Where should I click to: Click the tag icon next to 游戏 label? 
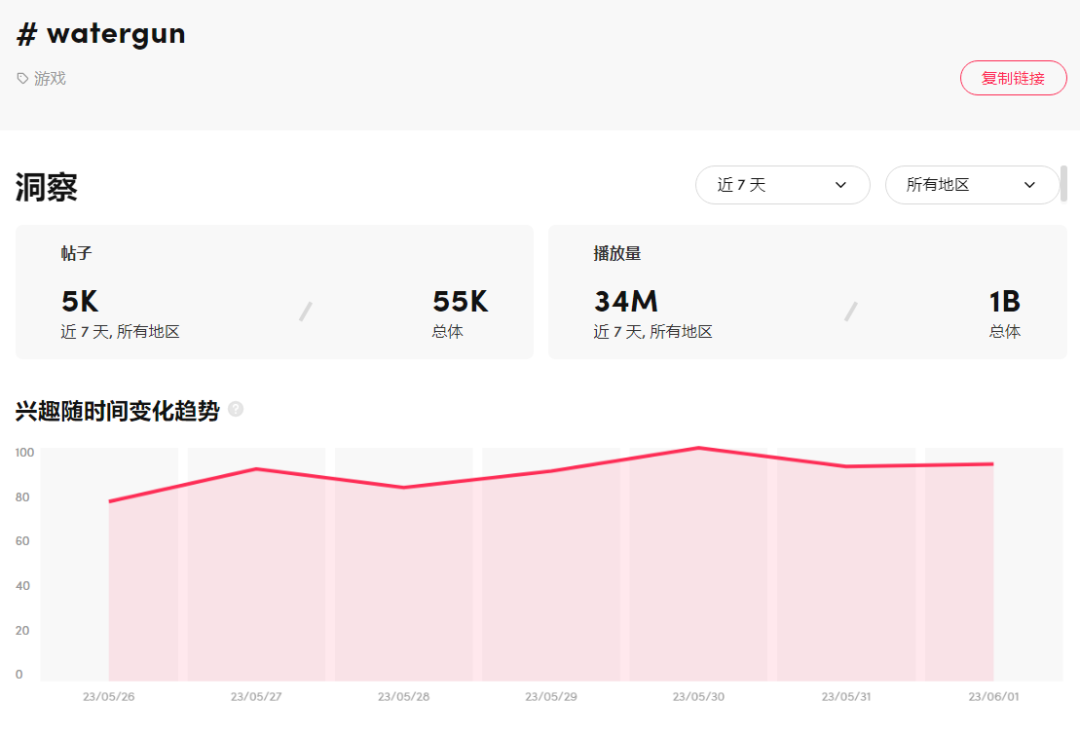coord(21,77)
